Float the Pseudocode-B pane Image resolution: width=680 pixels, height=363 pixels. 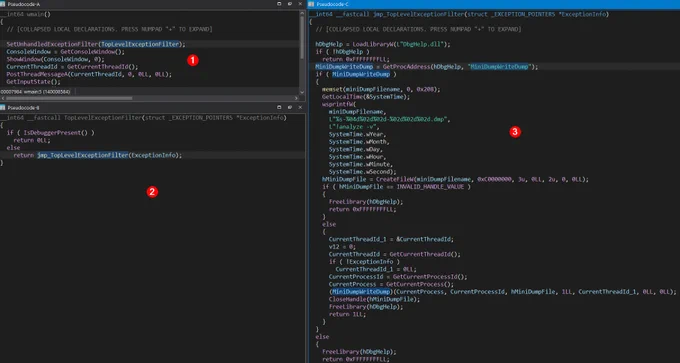[x=290, y=107]
